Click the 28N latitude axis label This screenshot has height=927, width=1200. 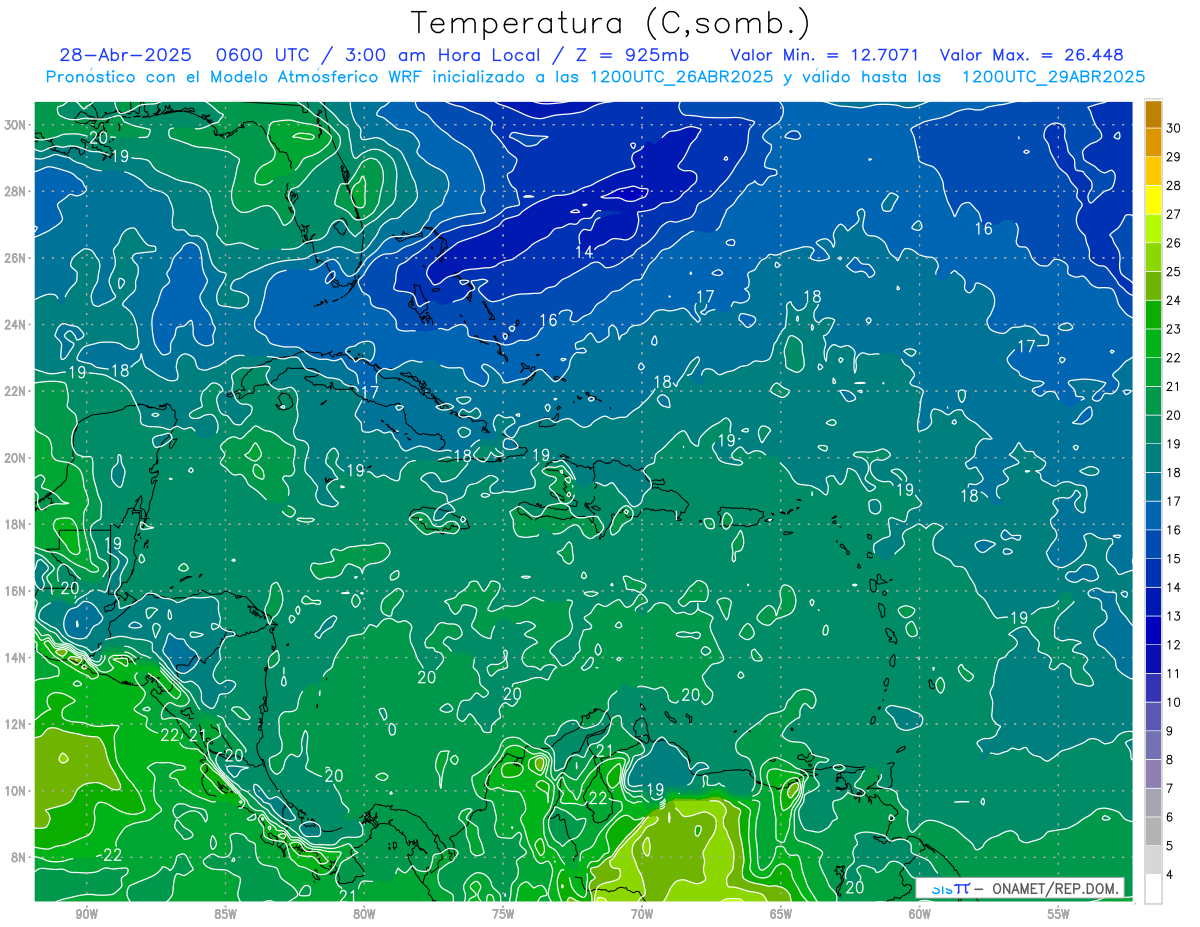click(x=15, y=191)
